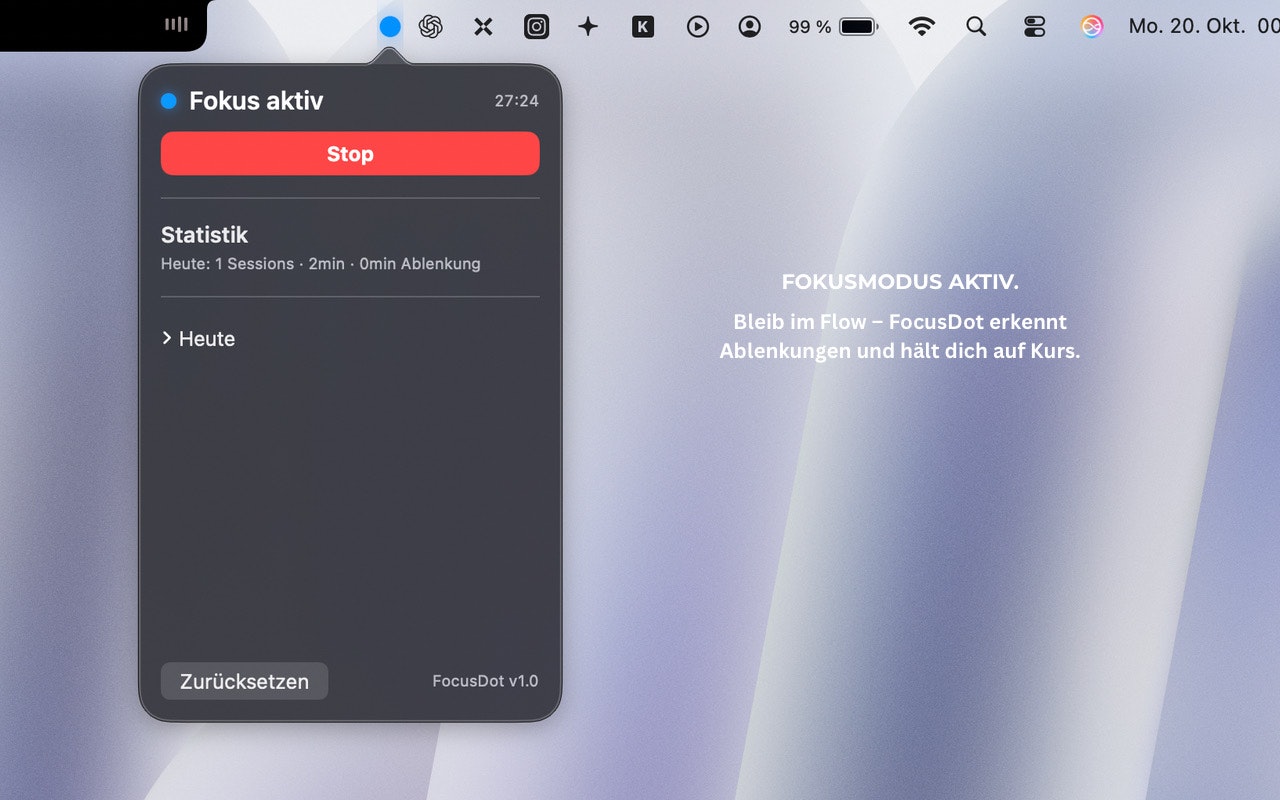This screenshot has width=1280, height=800.
Task: Click the Zurücksetzen button
Action: click(244, 681)
